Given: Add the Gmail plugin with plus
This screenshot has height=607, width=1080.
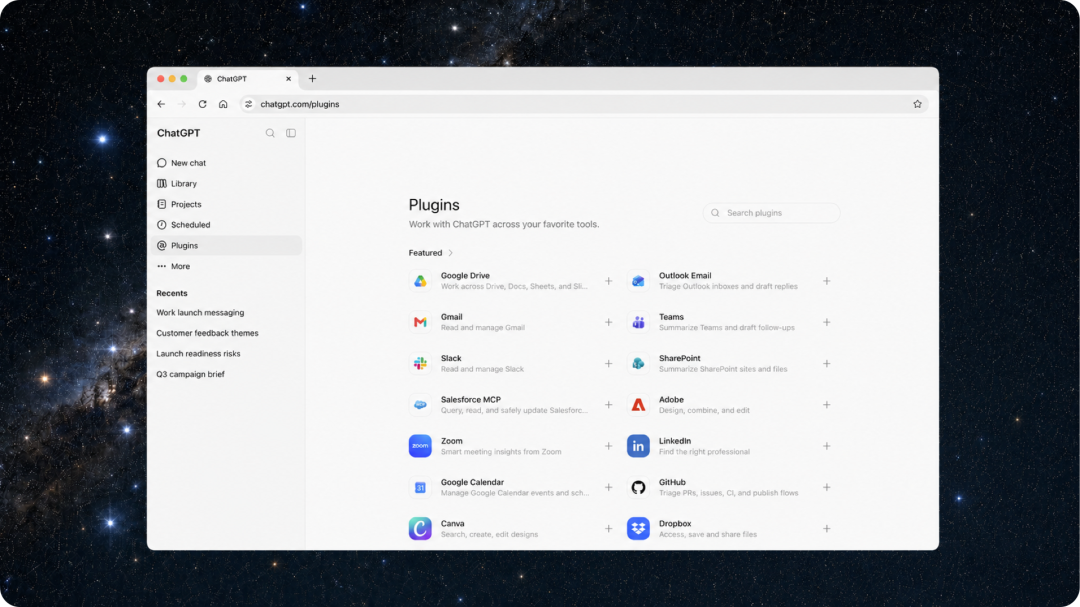Looking at the screenshot, I should tap(608, 322).
